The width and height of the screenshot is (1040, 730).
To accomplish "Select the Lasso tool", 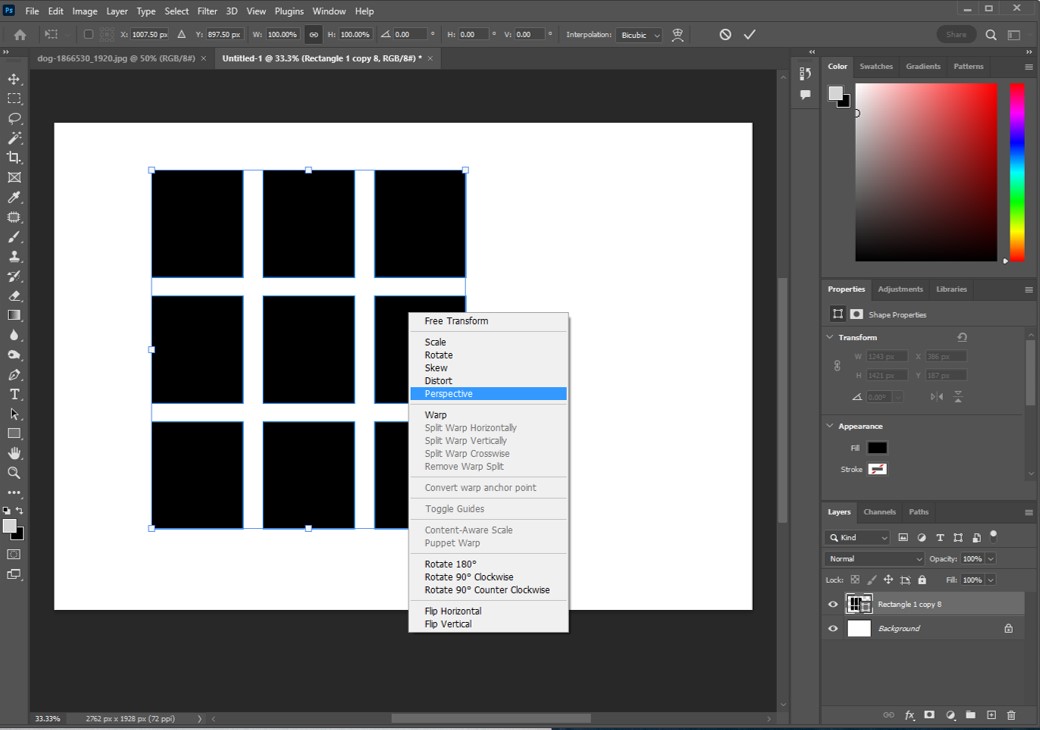I will coord(14,119).
